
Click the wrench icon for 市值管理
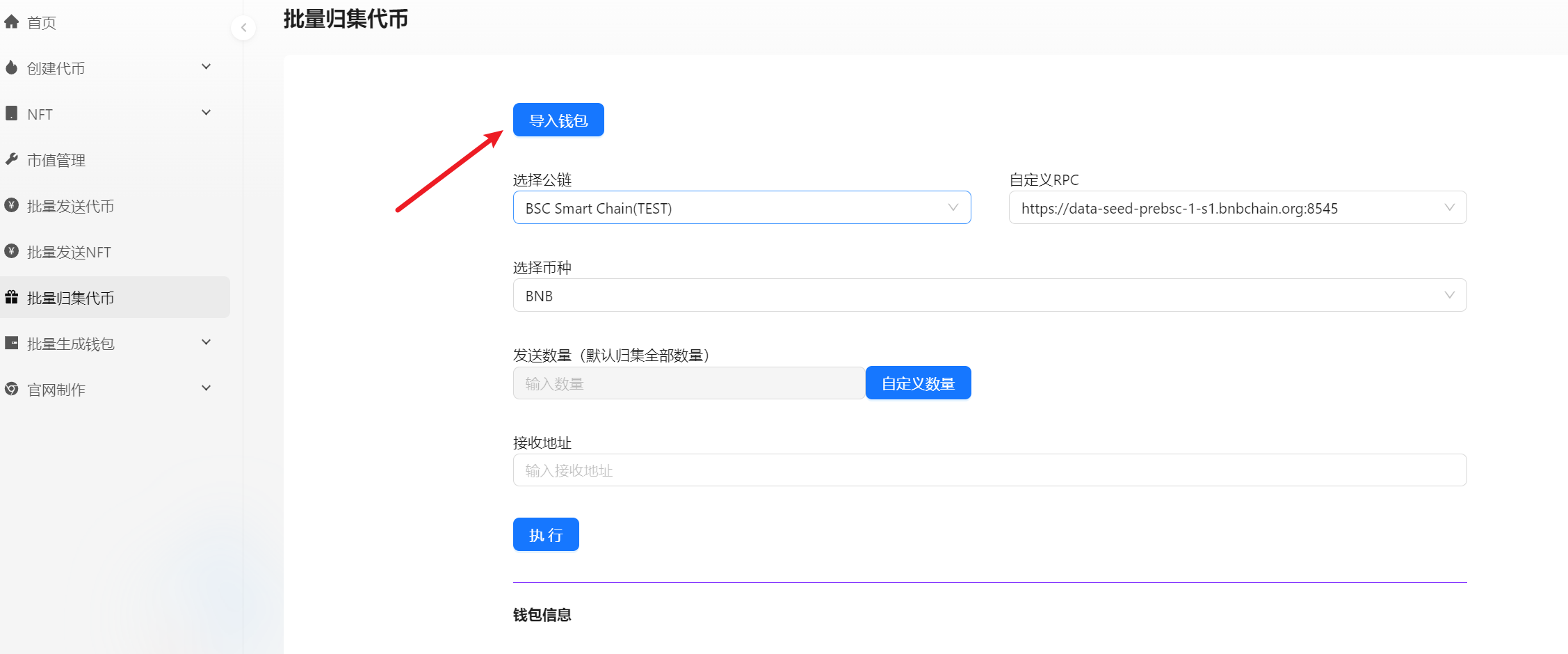tap(12, 159)
